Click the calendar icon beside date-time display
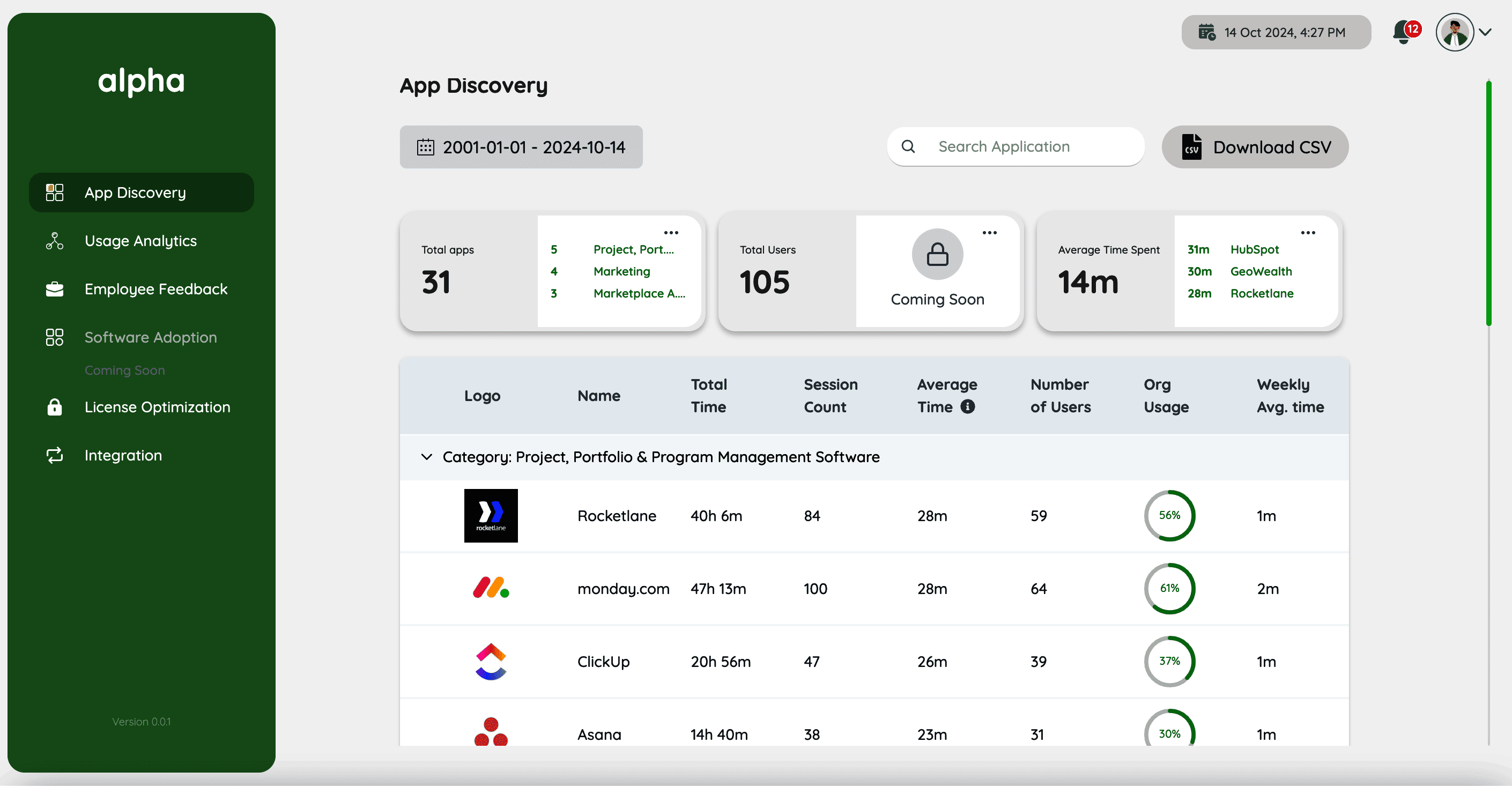This screenshot has width=1512, height=786. point(1207,32)
